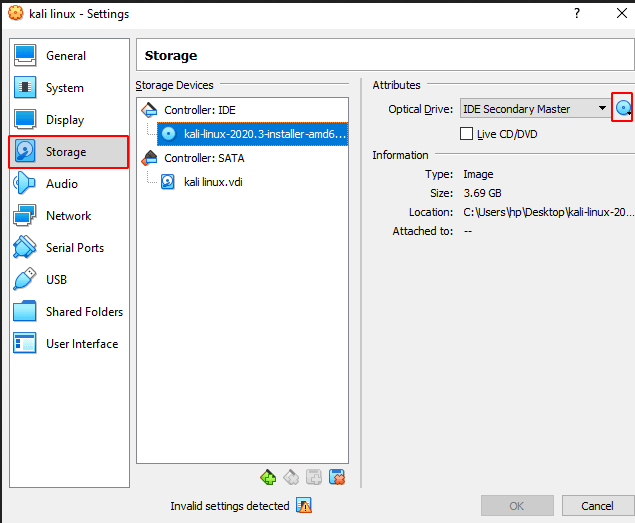Image resolution: width=635 pixels, height=523 pixels.
Task: Select the kali-linux-2020.3-installer ISO entry
Action: click(252, 134)
